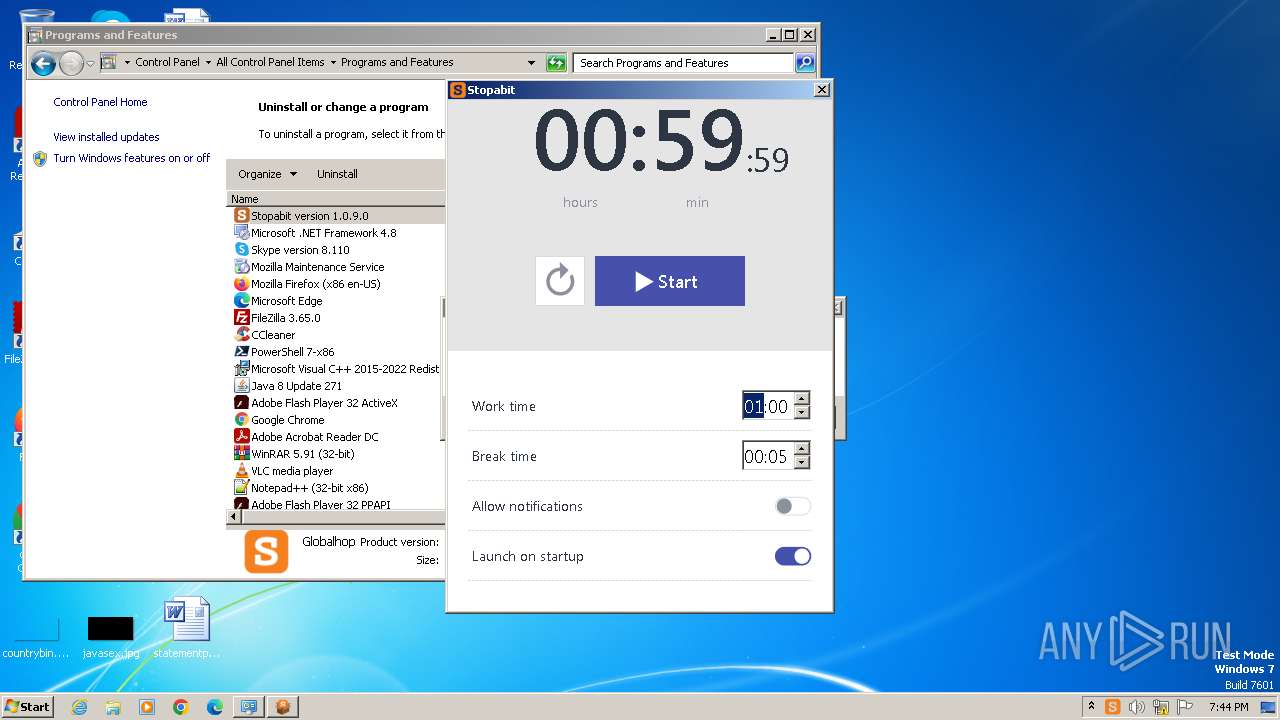Click the Back navigation arrow in Programs and Features
This screenshot has width=1280, height=720.
[43, 64]
